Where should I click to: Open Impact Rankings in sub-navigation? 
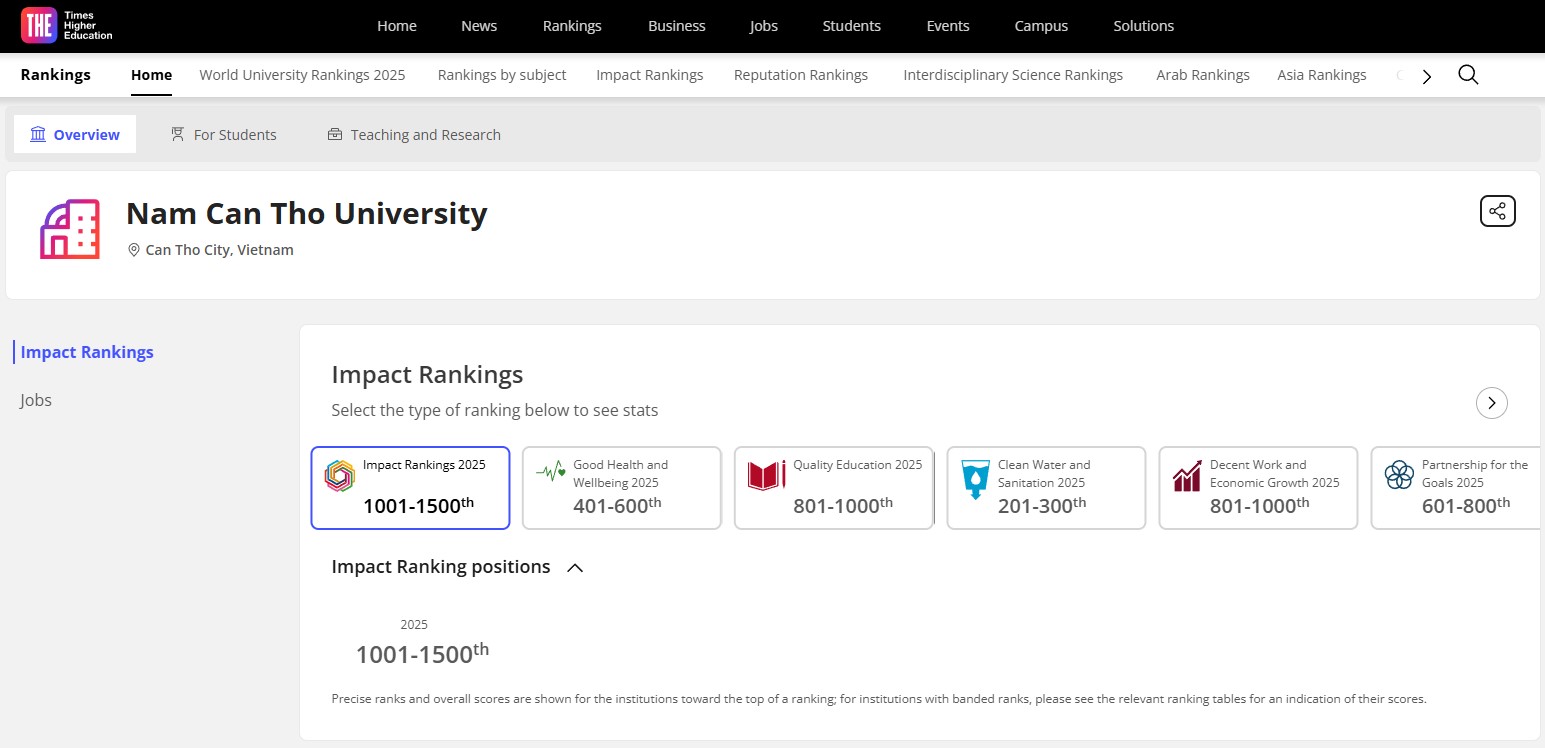pos(650,75)
